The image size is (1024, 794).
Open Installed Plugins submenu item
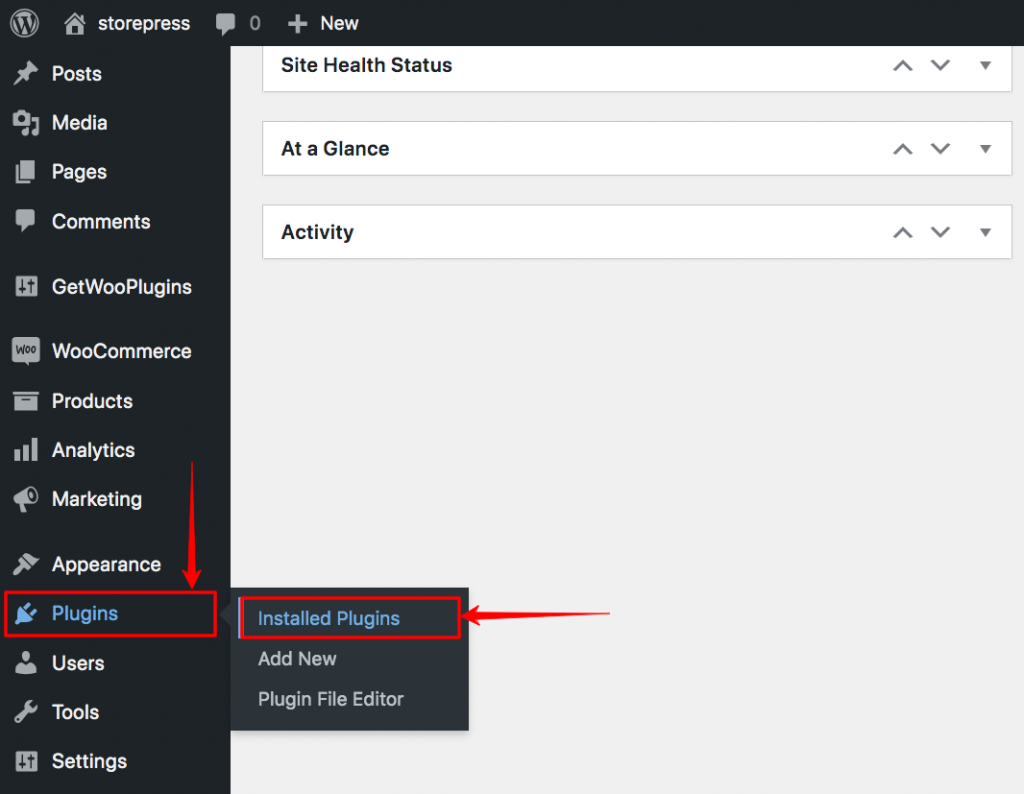[x=328, y=618]
